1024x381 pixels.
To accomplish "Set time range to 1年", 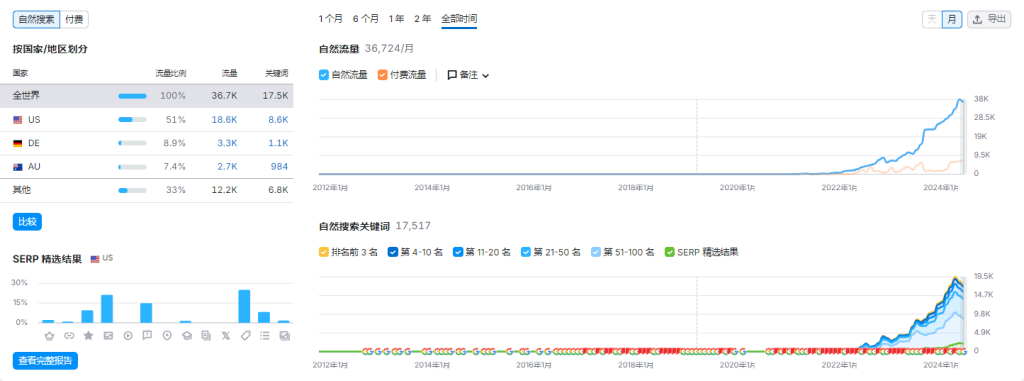I will click(x=396, y=19).
